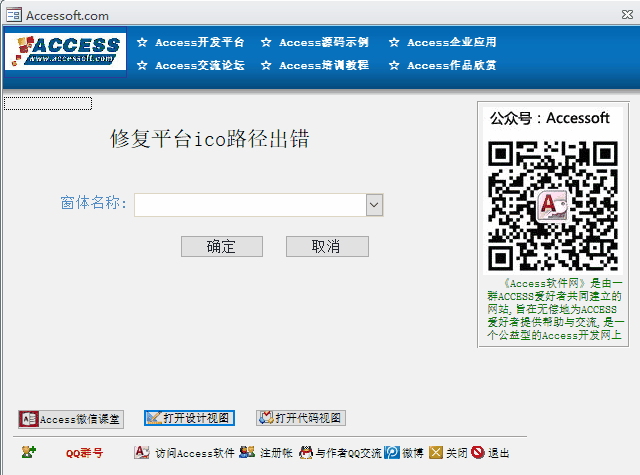Click the blue Weibo icon
Viewport: 640px width, 475px height.
392,452
